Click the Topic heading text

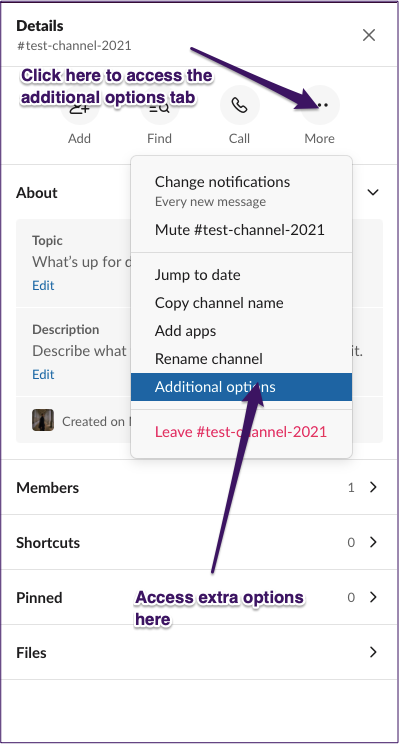(x=47, y=241)
